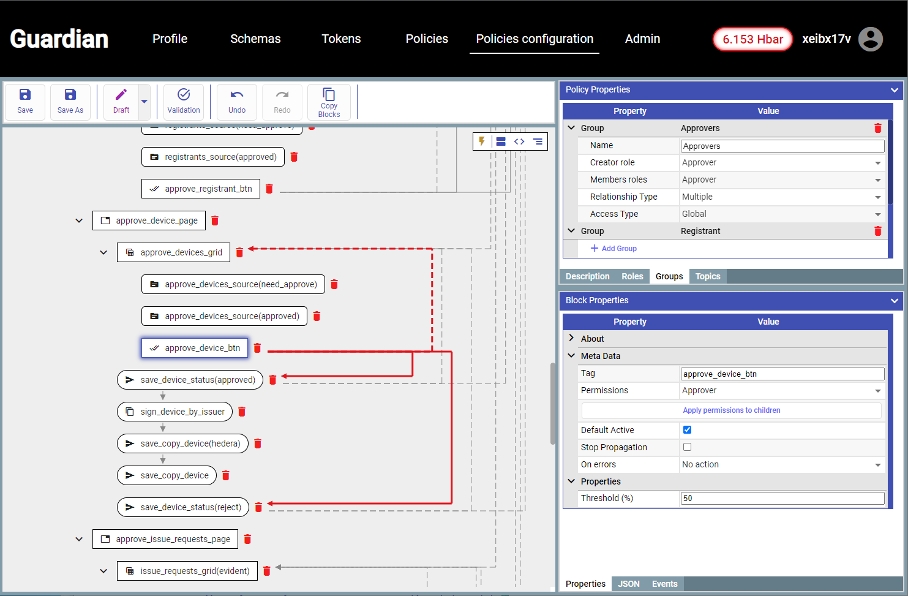Click the lightning events view icon
Viewport: 908px width, 596px height.
tap(482, 142)
